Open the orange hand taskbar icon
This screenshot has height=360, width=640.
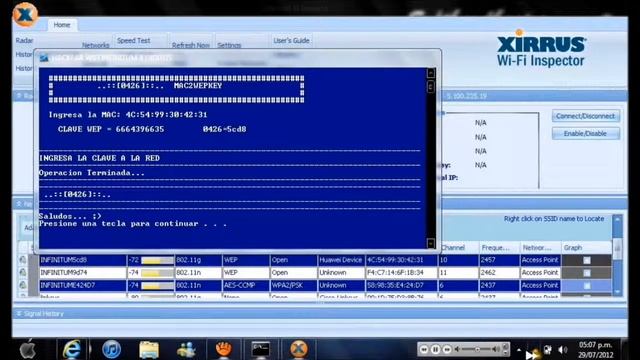[224, 349]
